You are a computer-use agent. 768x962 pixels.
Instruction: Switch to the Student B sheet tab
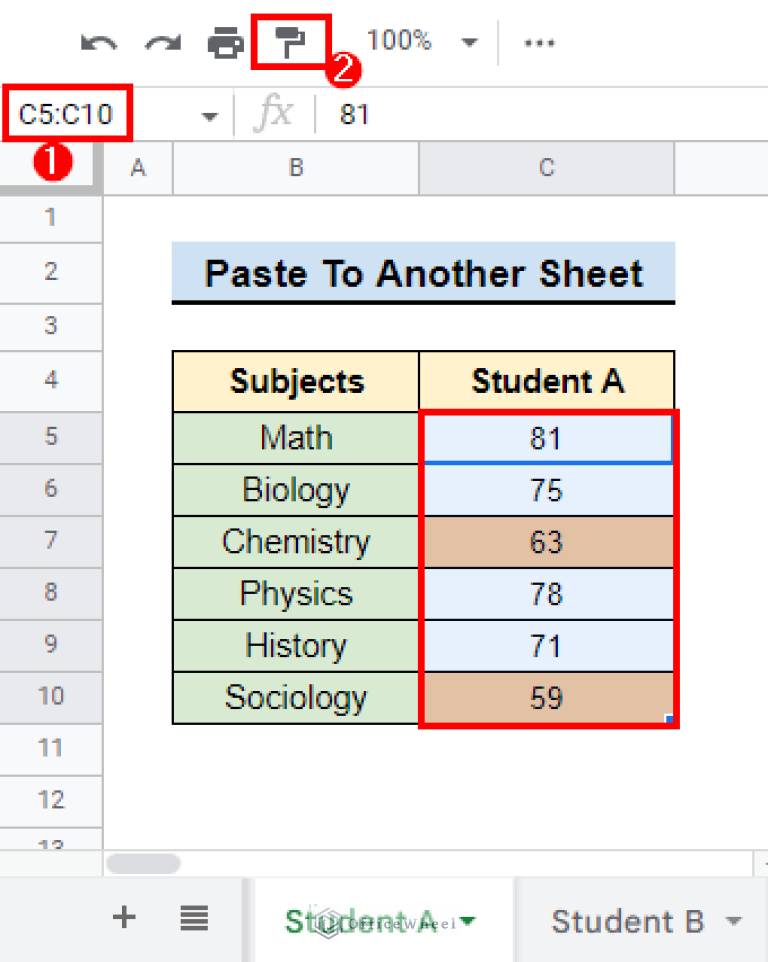630,921
